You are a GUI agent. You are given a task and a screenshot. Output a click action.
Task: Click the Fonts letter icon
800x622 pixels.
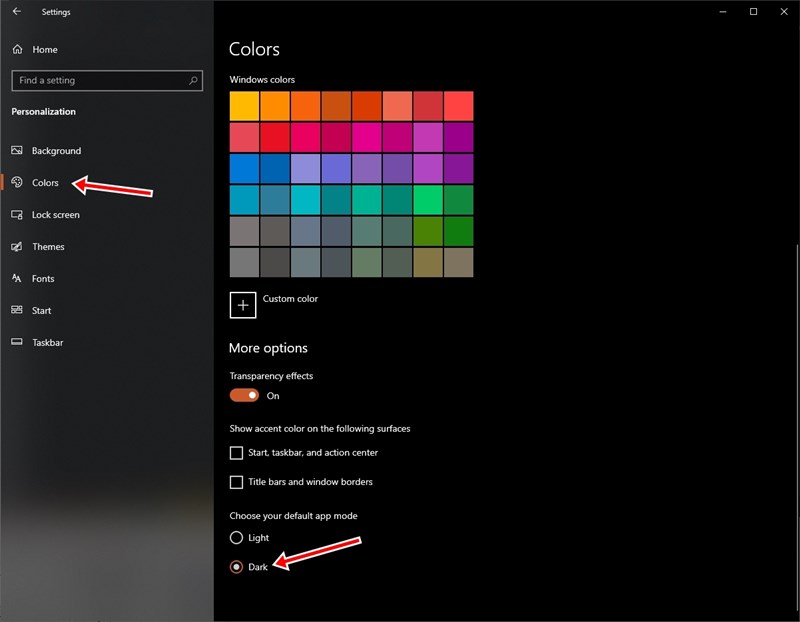point(17,278)
